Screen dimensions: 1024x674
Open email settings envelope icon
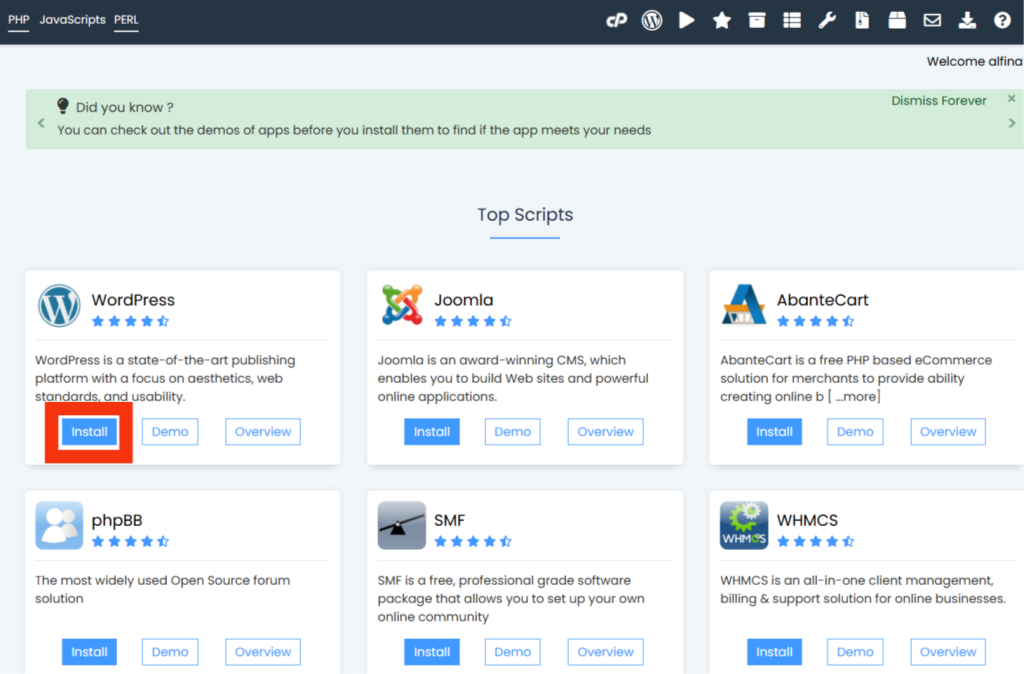click(x=932, y=20)
